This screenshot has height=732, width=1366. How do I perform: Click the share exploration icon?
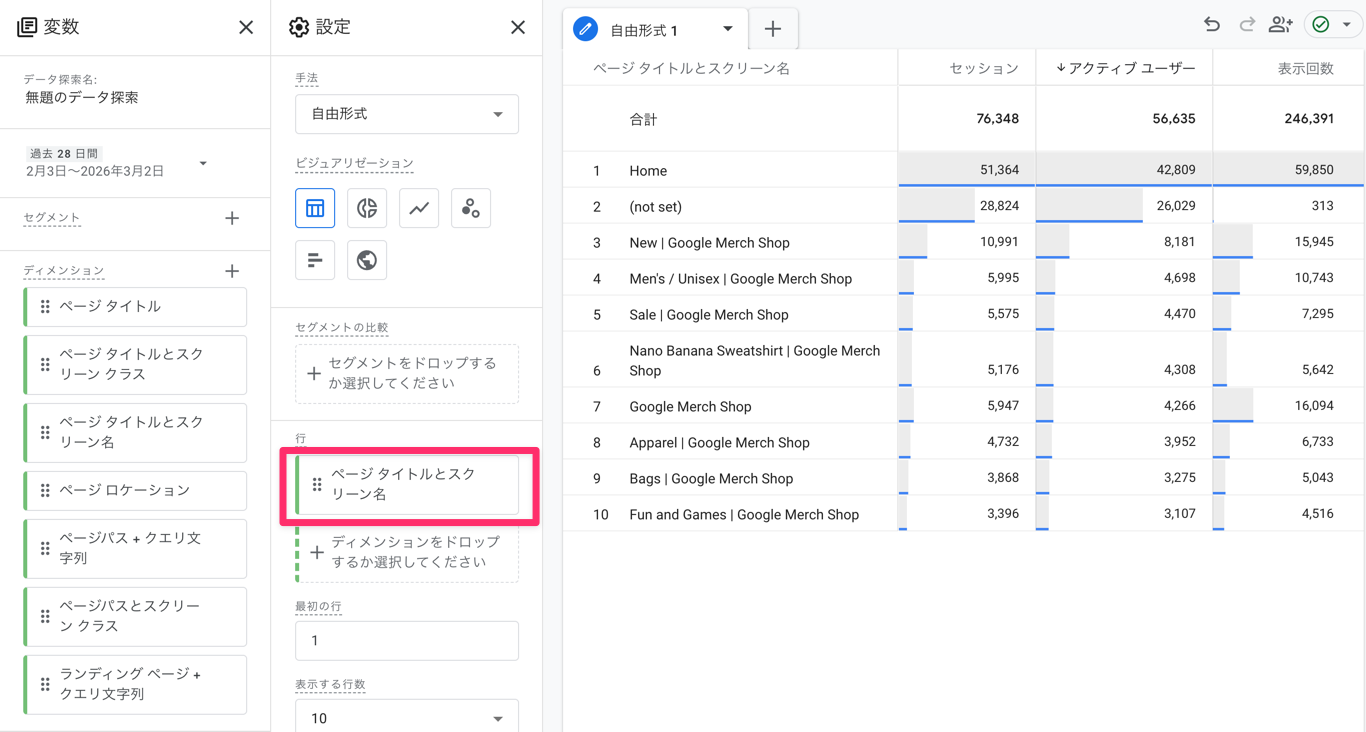pyautogui.click(x=1280, y=25)
